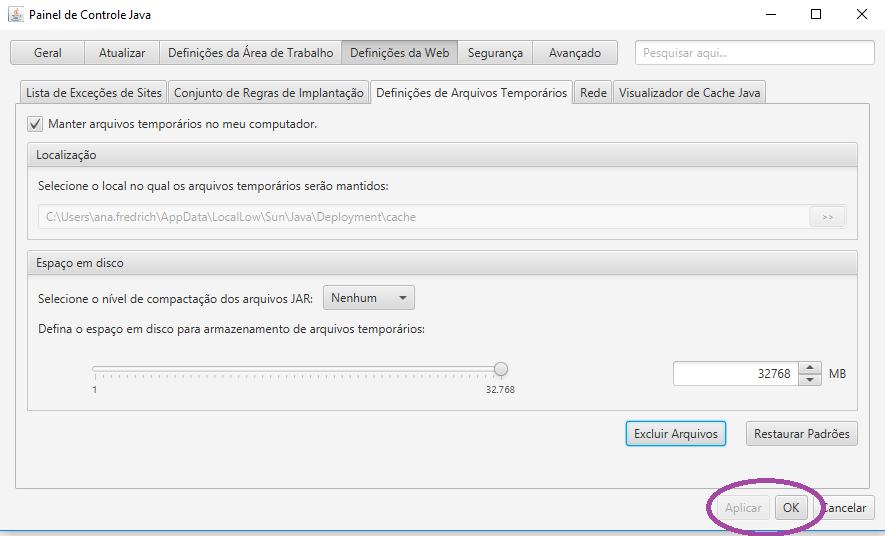The height and width of the screenshot is (536, 885).
Task: Maximize the Painel de Controle Java window
Action: tap(816, 15)
